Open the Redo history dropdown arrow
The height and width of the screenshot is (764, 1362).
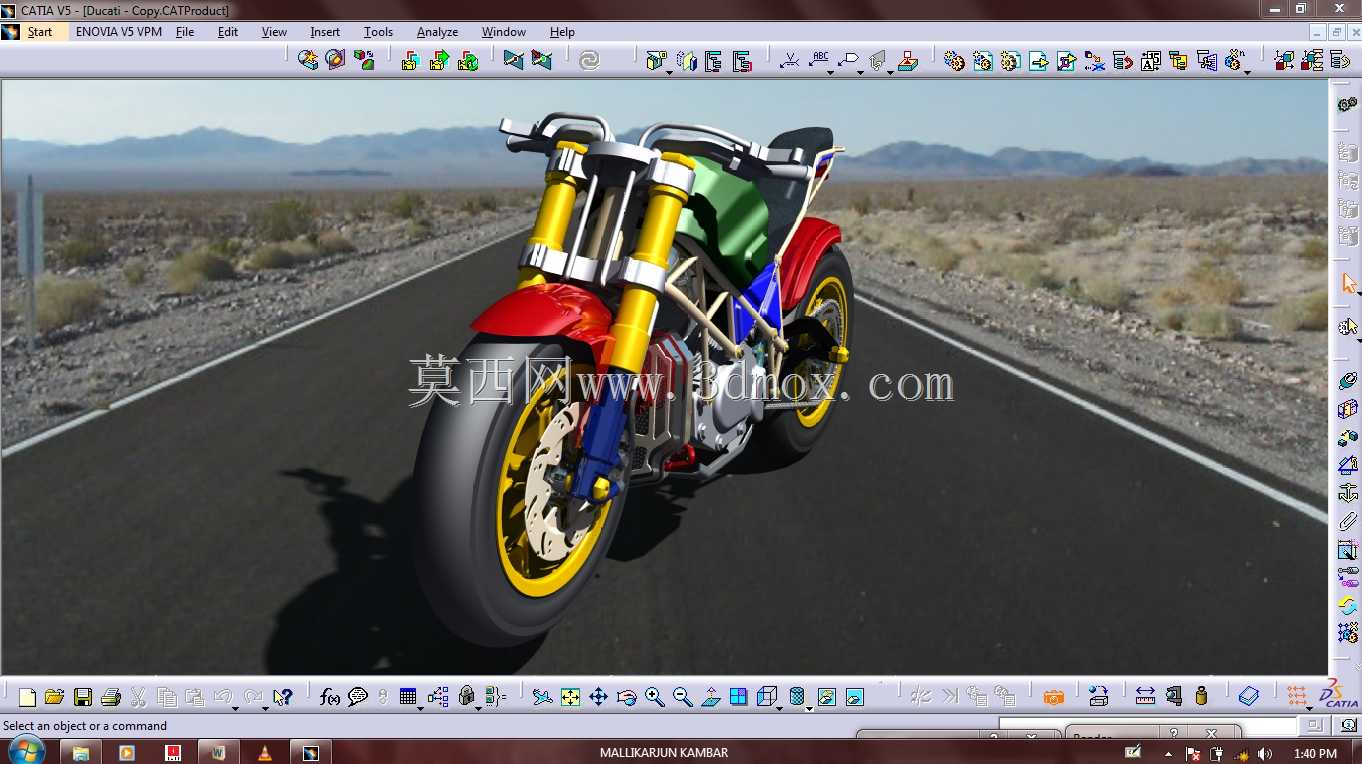[x=265, y=707]
